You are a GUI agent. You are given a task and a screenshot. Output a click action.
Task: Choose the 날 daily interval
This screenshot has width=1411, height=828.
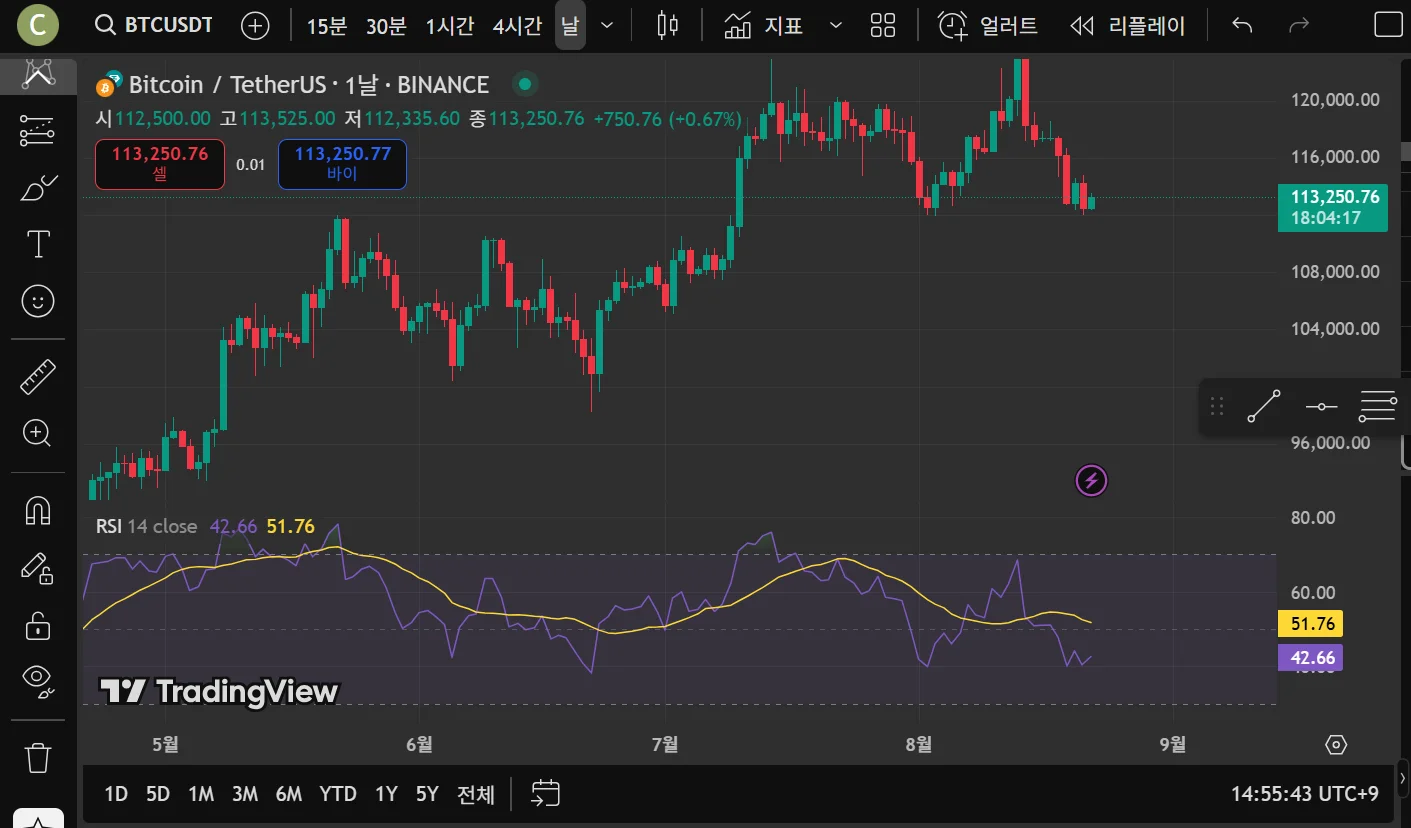click(570, 26)
